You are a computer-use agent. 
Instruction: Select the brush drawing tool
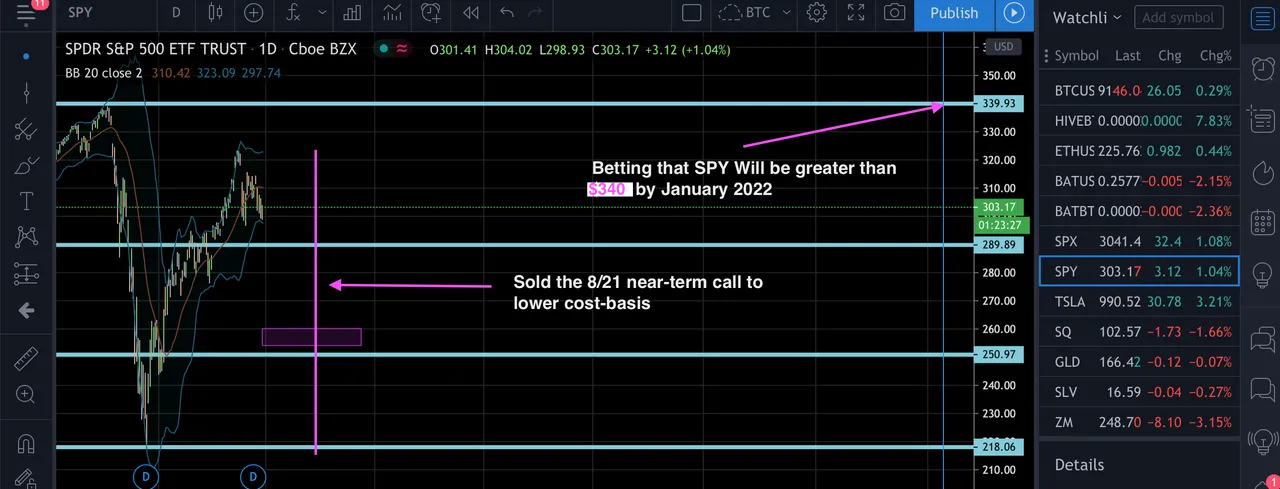[26, 166]
